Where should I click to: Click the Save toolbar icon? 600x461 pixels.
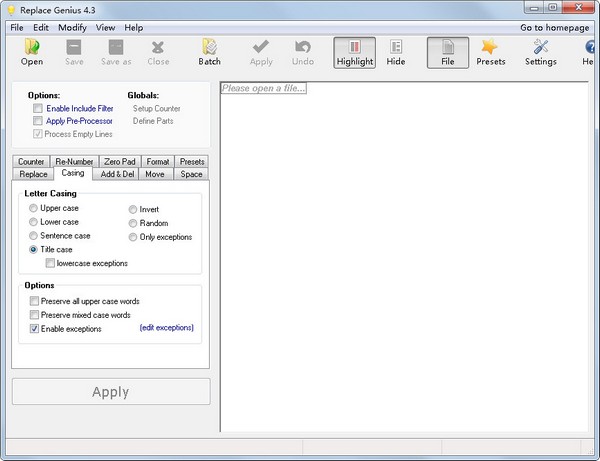[x=74, y=52]
